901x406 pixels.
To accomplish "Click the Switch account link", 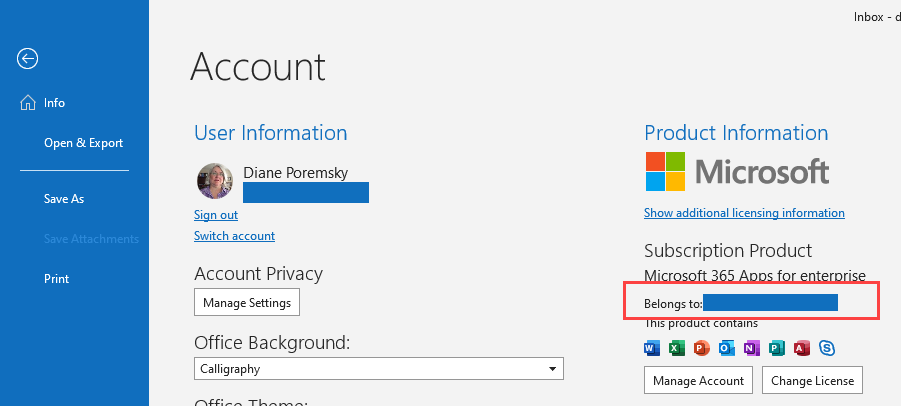I will click(x=234, y=236).
